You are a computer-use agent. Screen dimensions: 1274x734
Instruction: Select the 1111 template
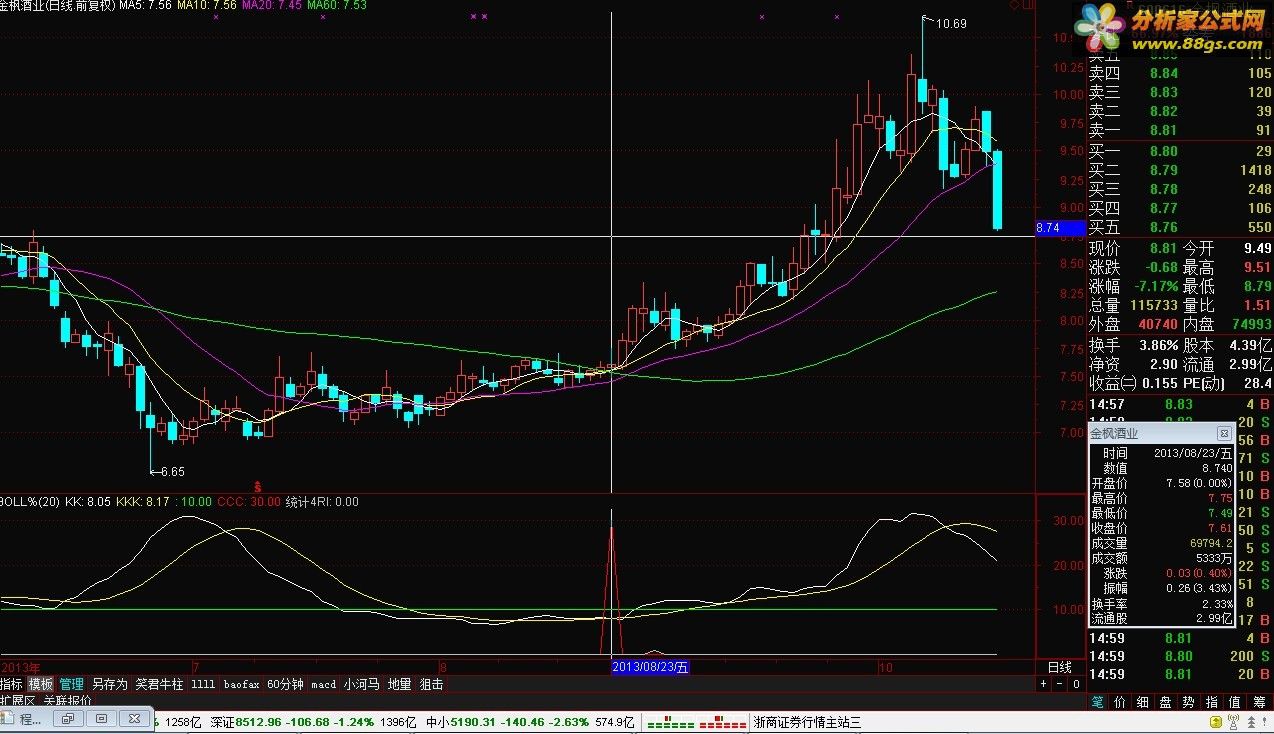[x=203, y=684]
